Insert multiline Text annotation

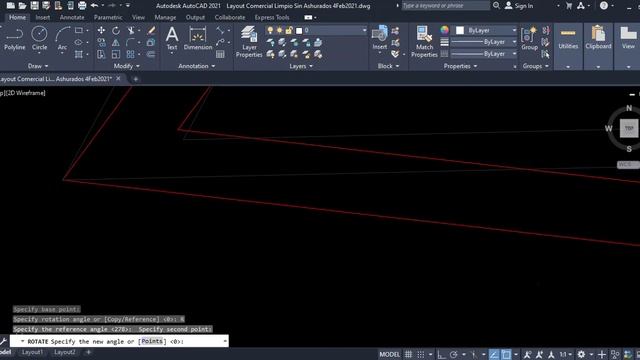172,39
